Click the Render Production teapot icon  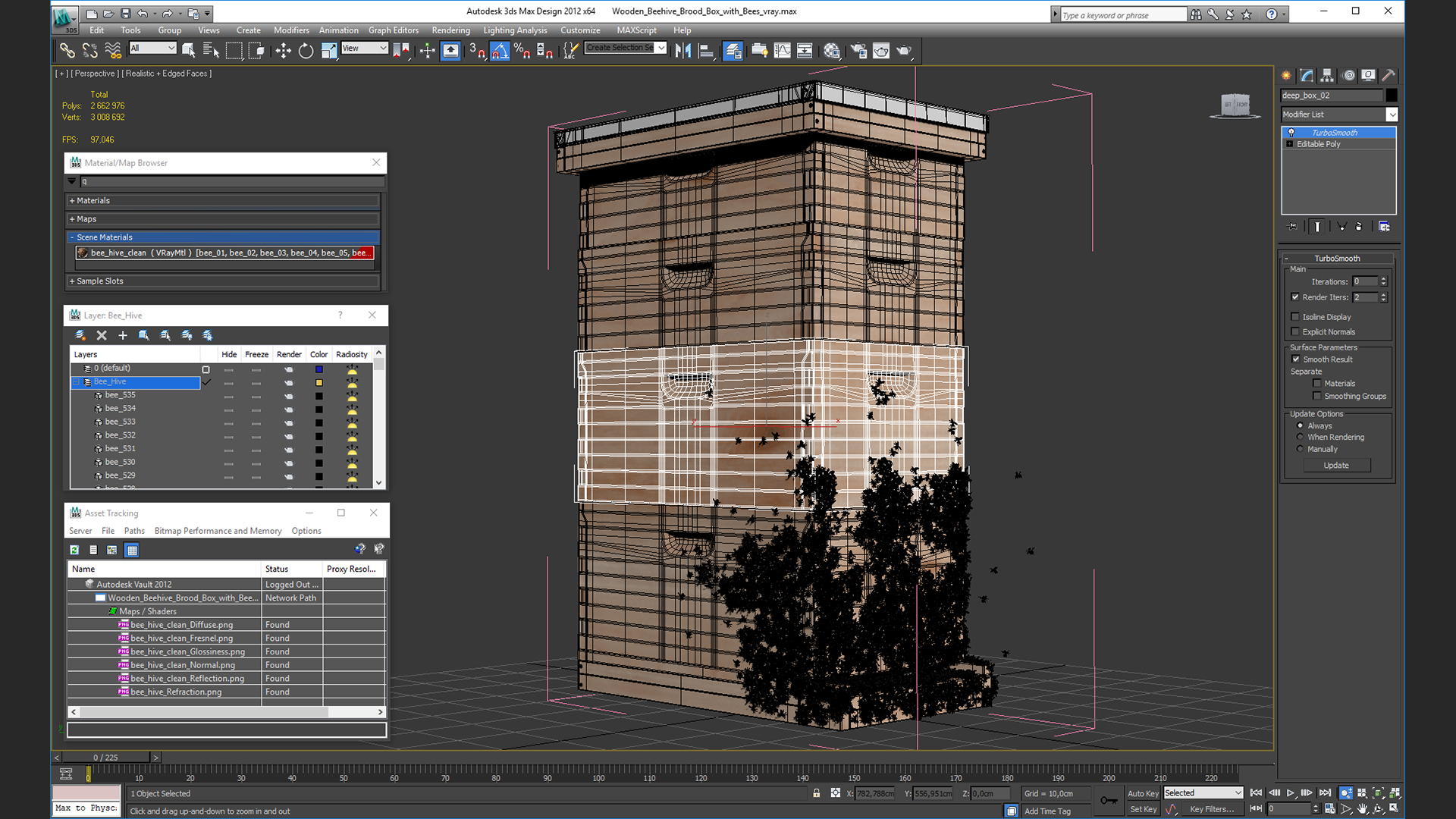pos(904,51)
